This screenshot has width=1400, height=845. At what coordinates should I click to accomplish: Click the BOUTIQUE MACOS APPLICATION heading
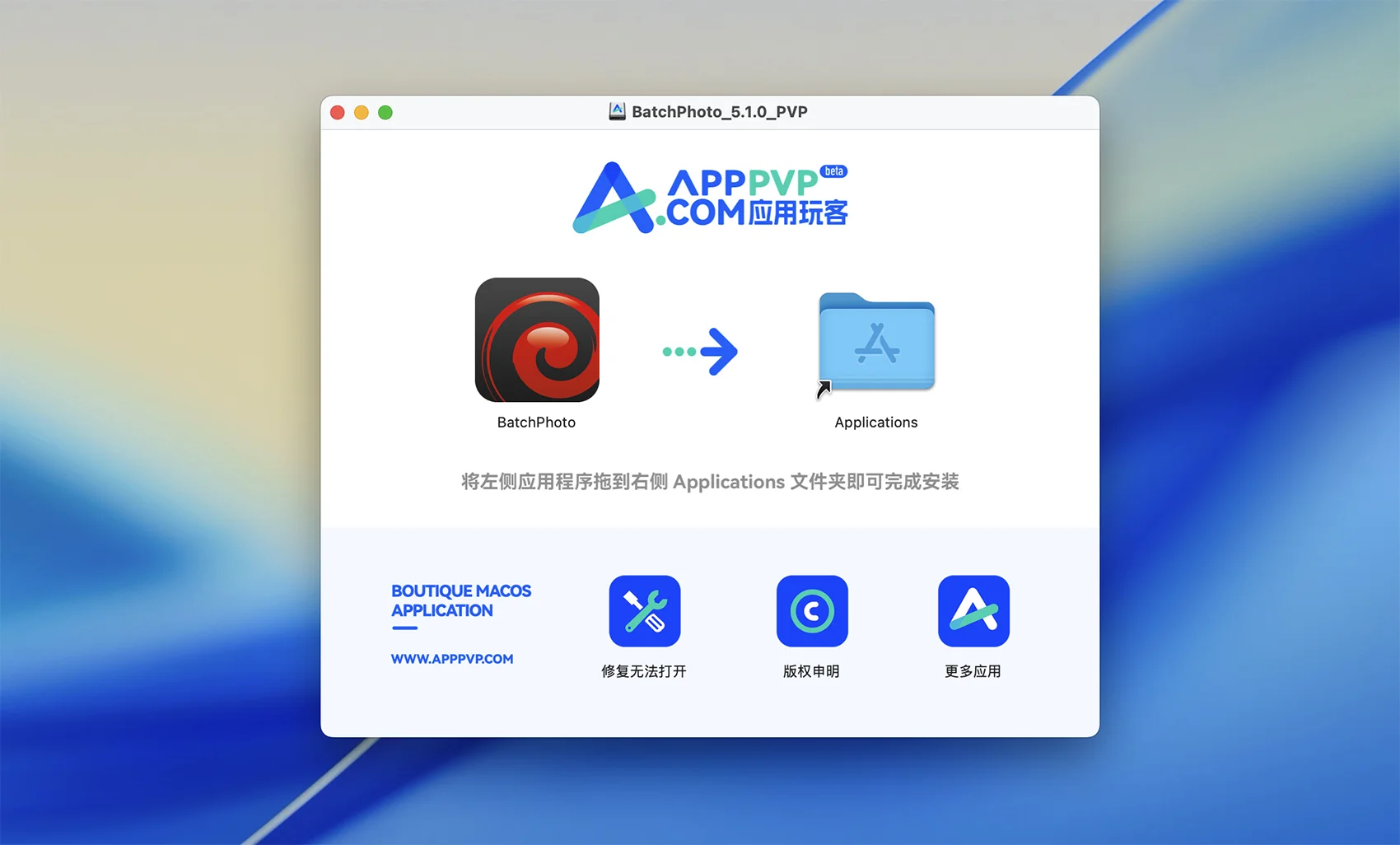click(x=460, y=600)
